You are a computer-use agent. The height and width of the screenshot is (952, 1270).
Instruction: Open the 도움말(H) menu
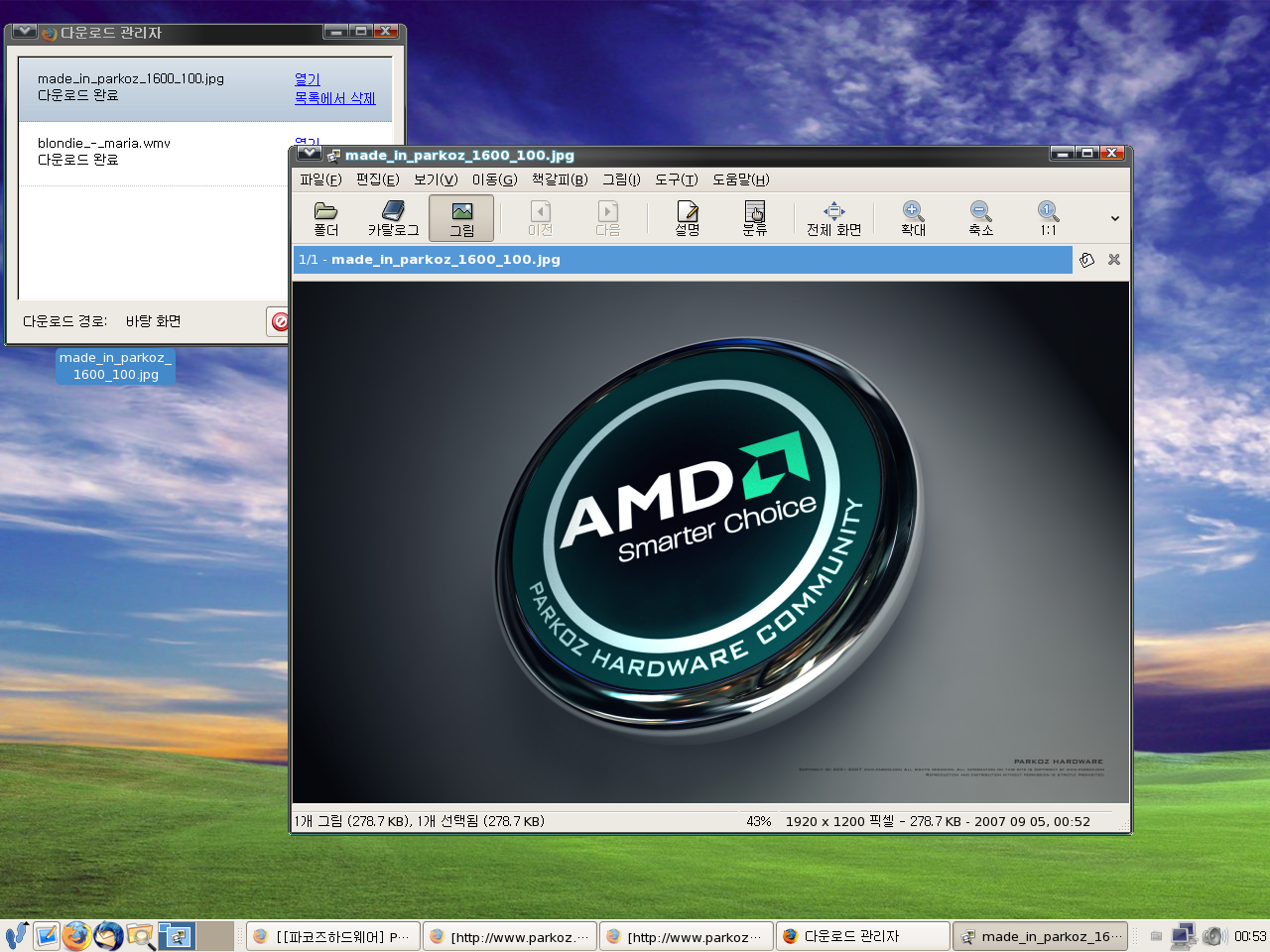pos(740,179)
